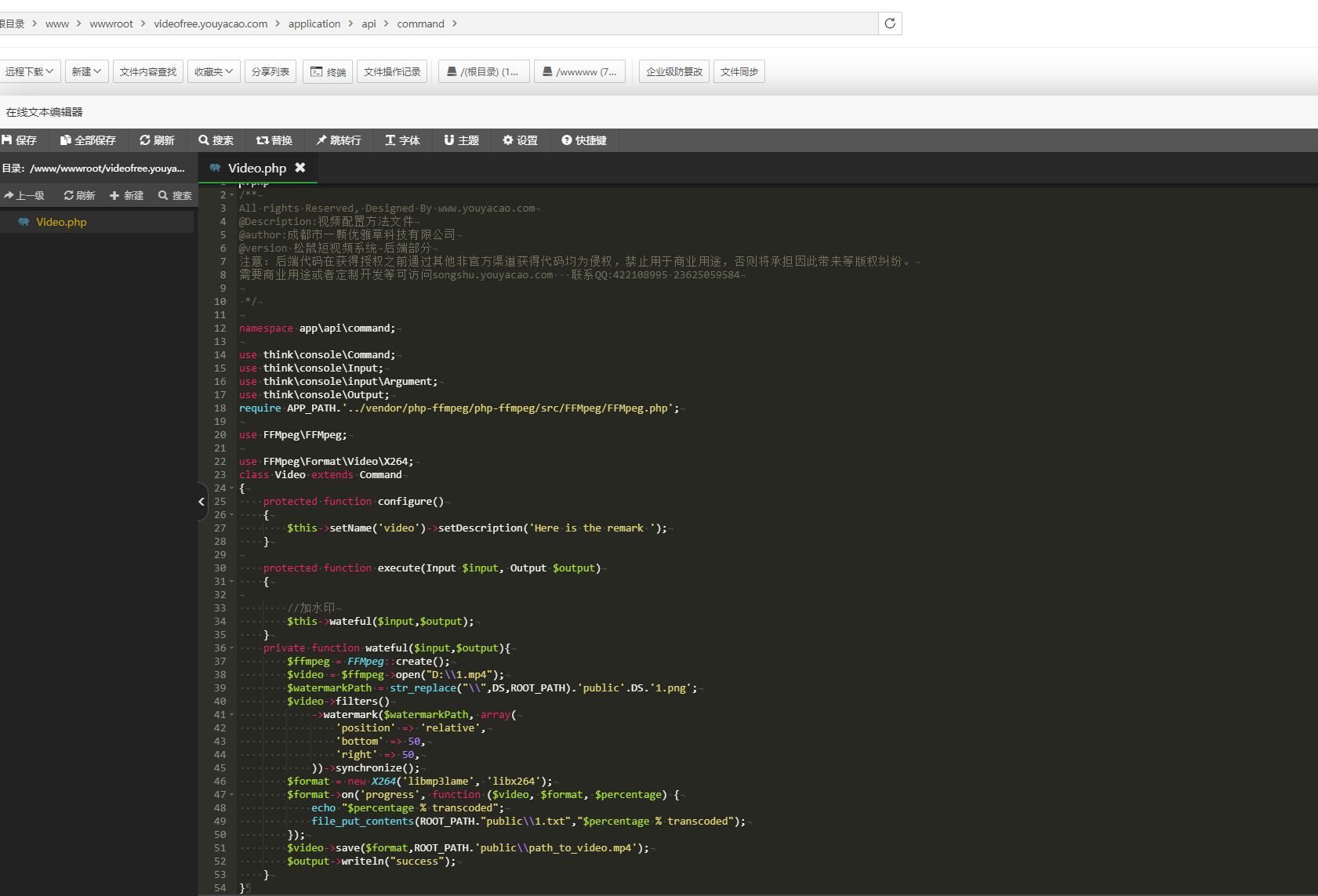Screen dimensions: 1318x896
Task: Click the 'namespace app\api\command;' line
Action: pyautogui.click(x=318, y=328)
